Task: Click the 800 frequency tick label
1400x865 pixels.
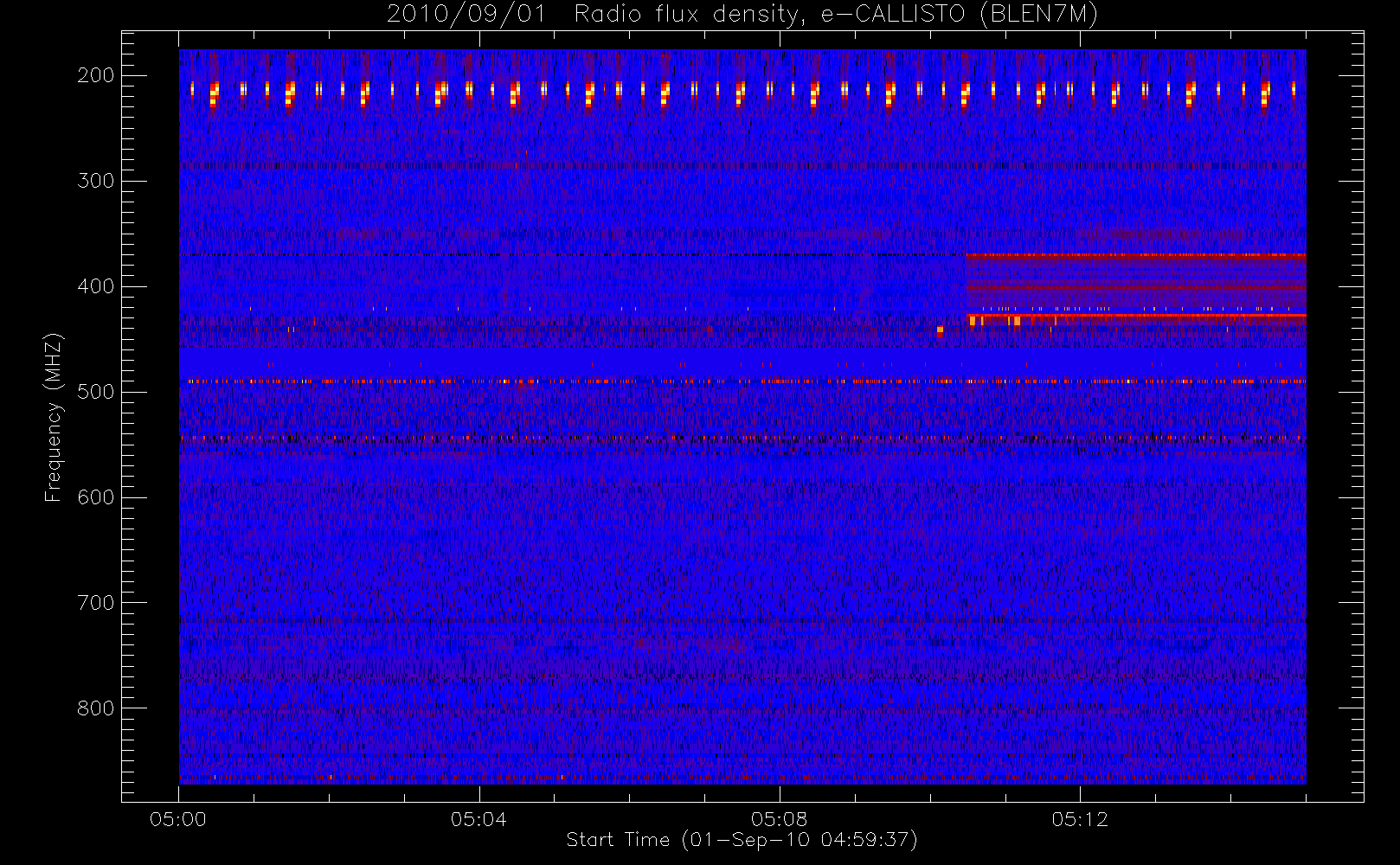Action: click(x=95, y=708)
